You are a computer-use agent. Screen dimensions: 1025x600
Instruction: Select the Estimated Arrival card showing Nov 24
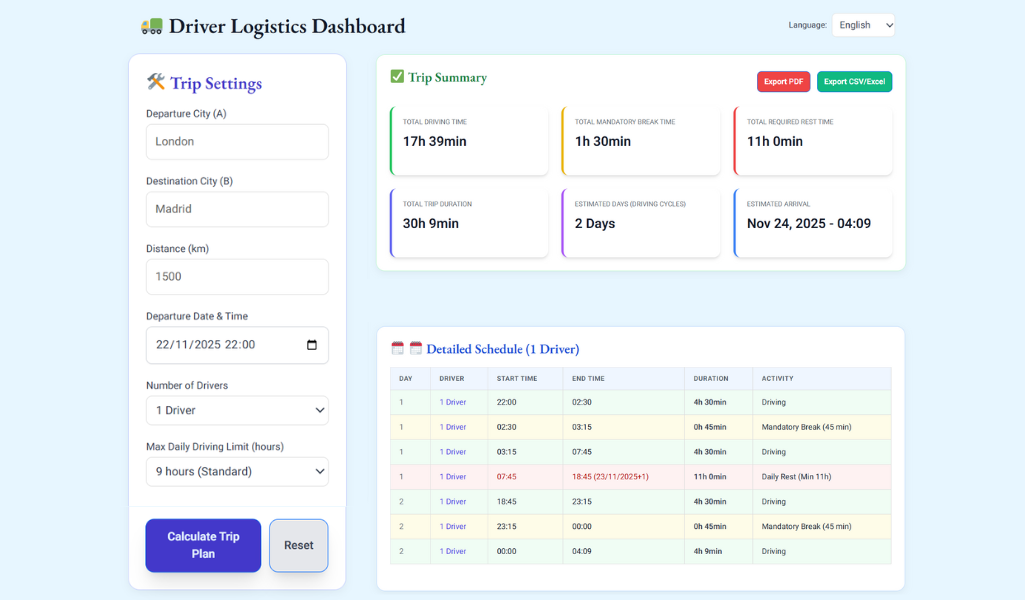812,222
